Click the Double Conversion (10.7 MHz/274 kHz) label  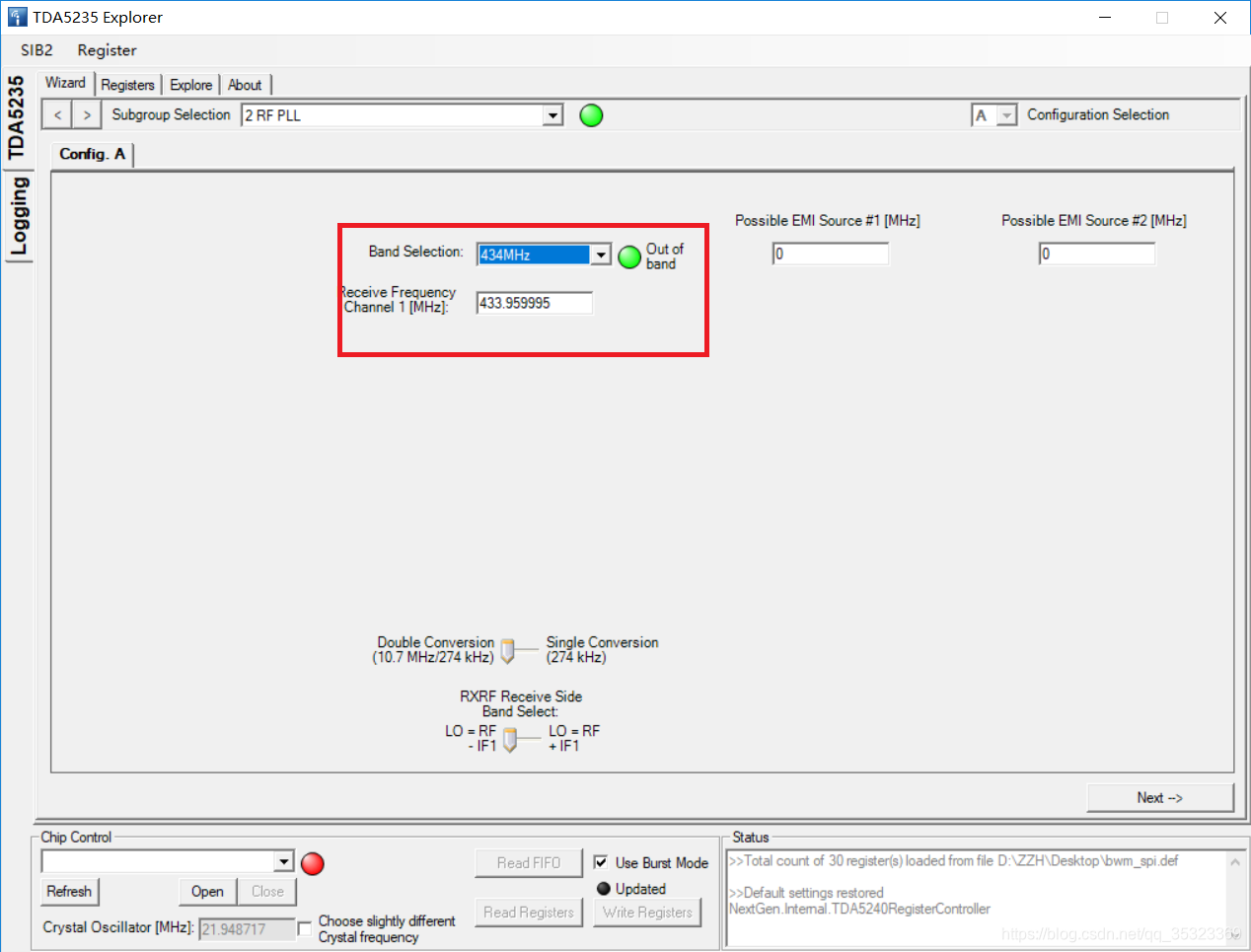click(x=434, y=649)
